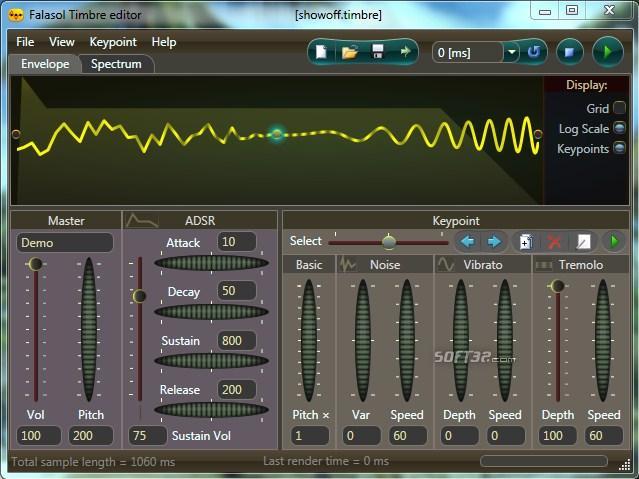Click the Attack value field showing 10

[237, 242]
